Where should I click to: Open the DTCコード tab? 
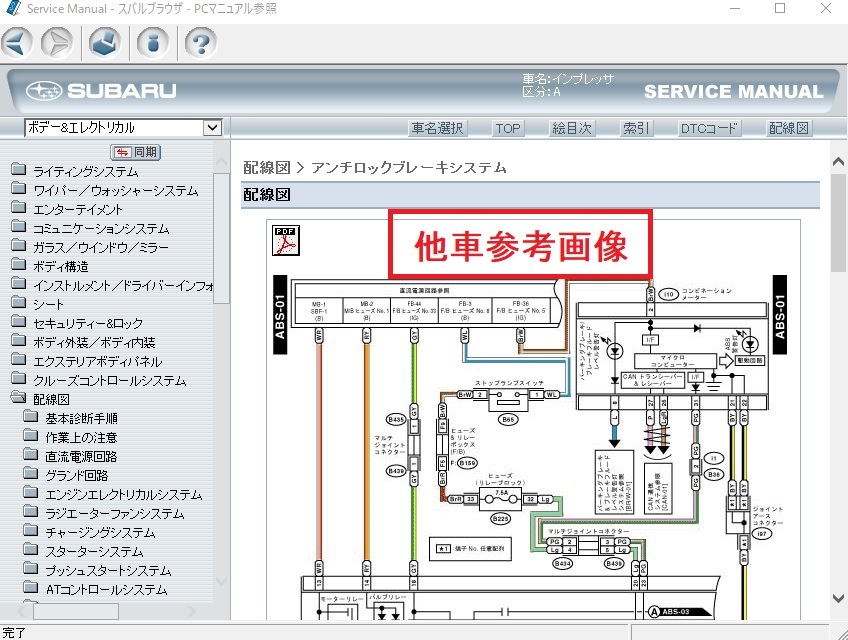point(708,128)
